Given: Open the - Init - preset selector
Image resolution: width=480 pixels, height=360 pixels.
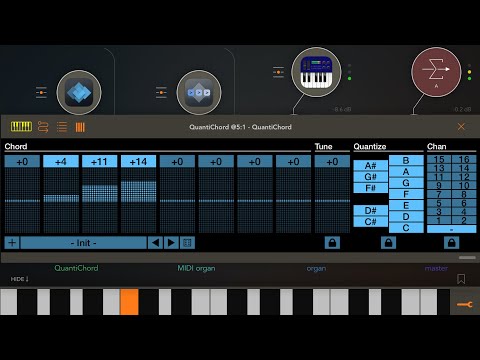Looking at the screenshot, I should [83, 243].
